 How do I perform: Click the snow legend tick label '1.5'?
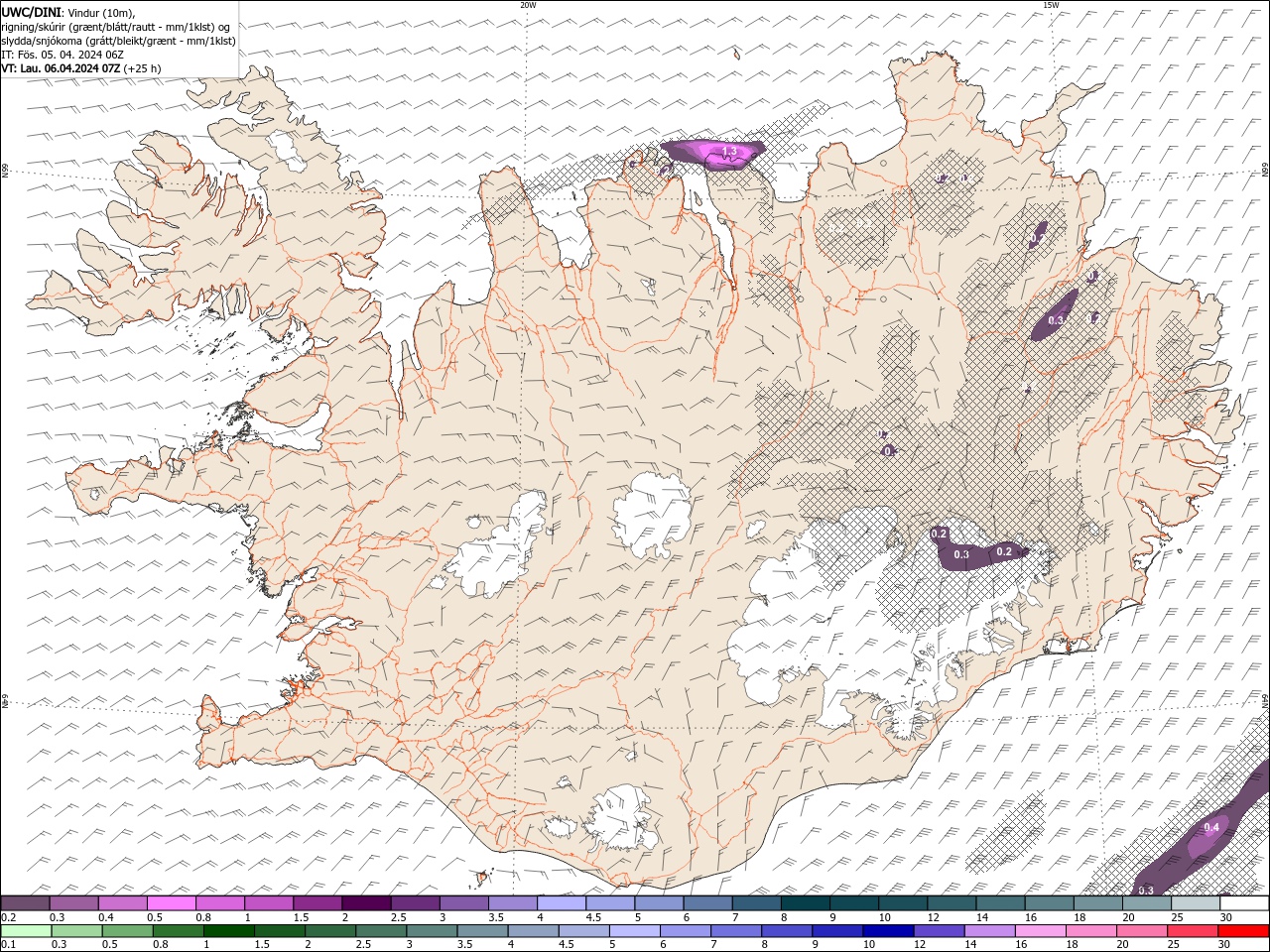click(302, 917)
